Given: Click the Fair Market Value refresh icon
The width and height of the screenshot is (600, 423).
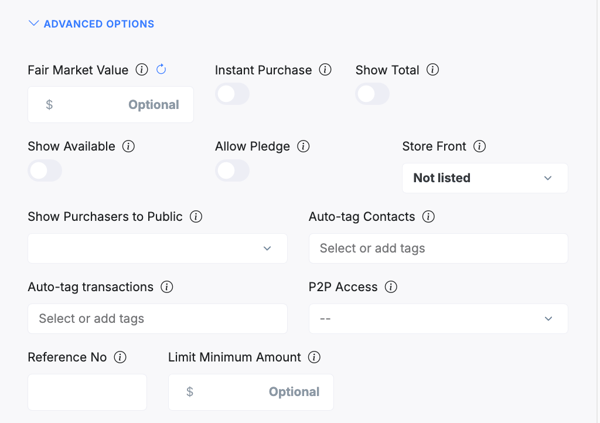Looking at the screenshot, I should [x=161, y=70].
